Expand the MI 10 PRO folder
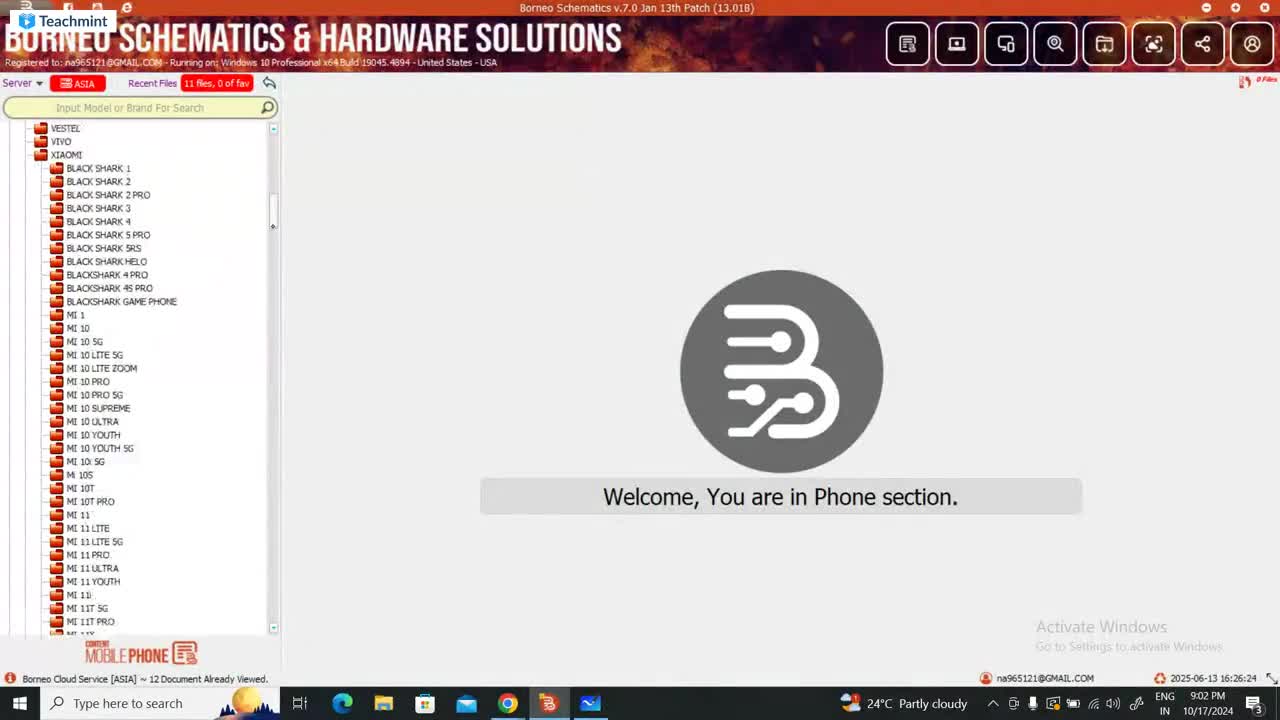The height and width of the screenshot is (720, 1280). click(x=56, y=382)
